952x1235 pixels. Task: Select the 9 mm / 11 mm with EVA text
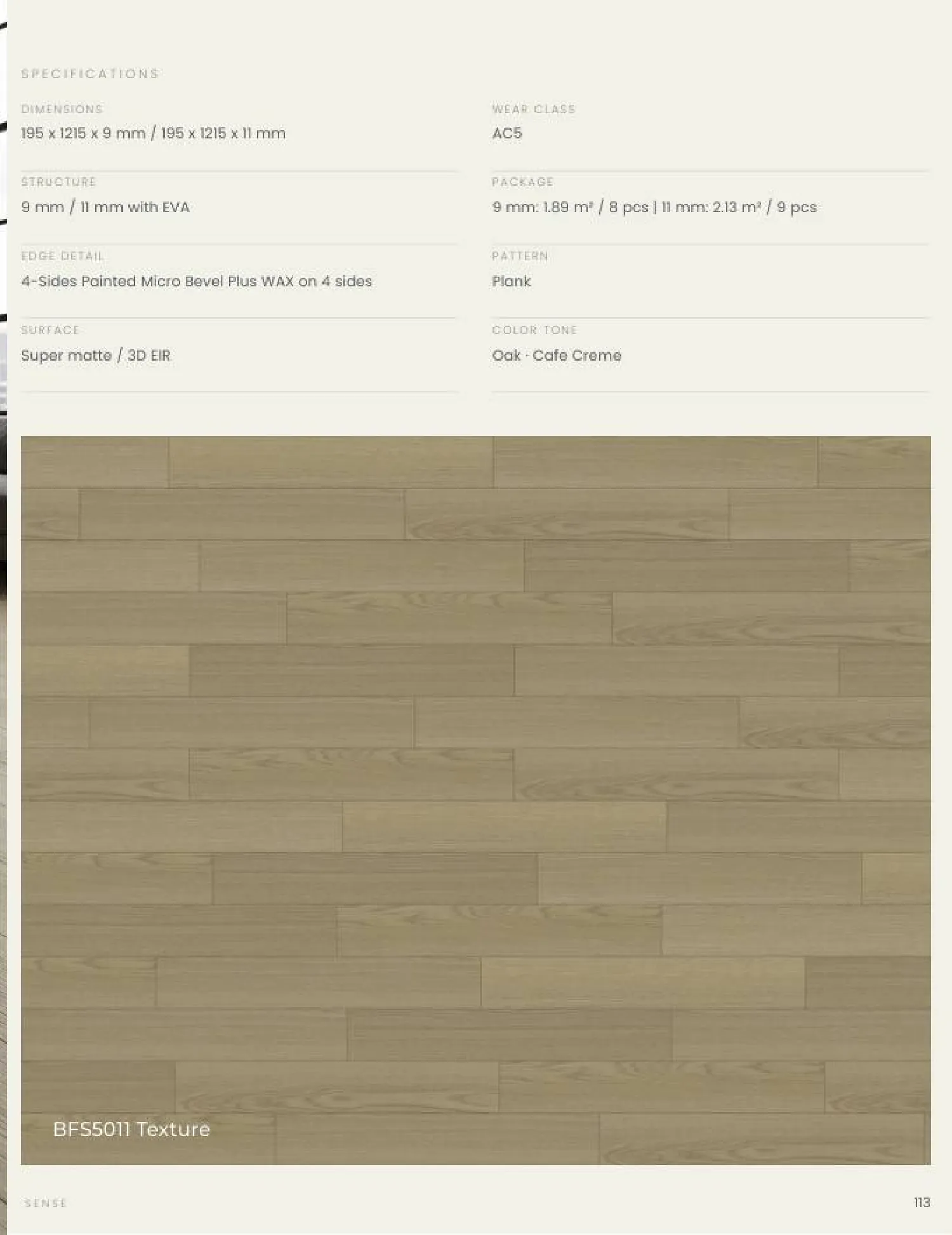pos(105,207)
